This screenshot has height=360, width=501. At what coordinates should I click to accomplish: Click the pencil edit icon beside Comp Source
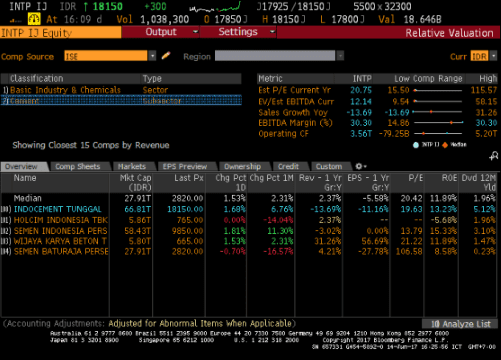pyautogui.click(x=166, y=56)
